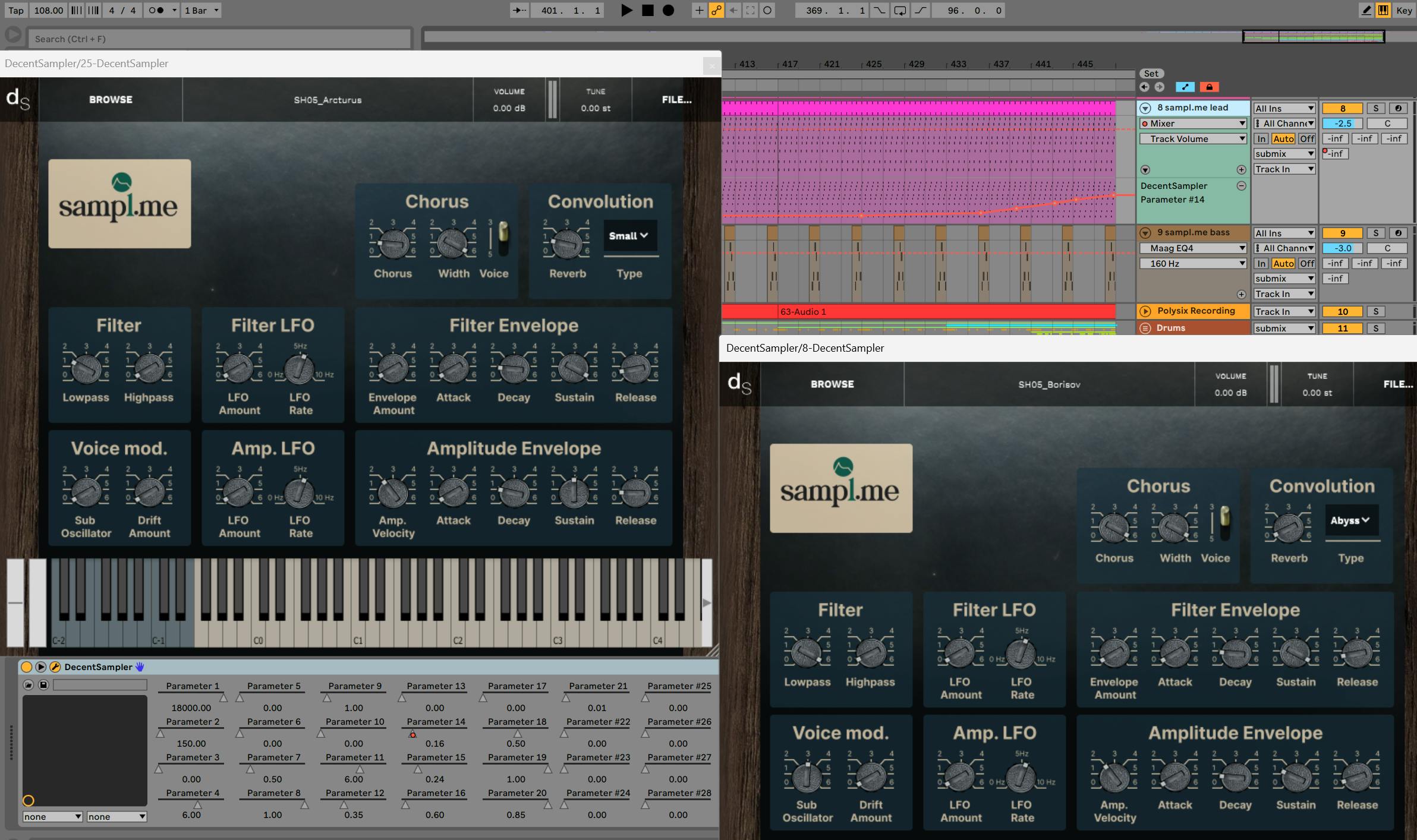This screenshot has width=1417, height=840.
Task: Set bass track monitor to Off
Action: pos(1306,263)
